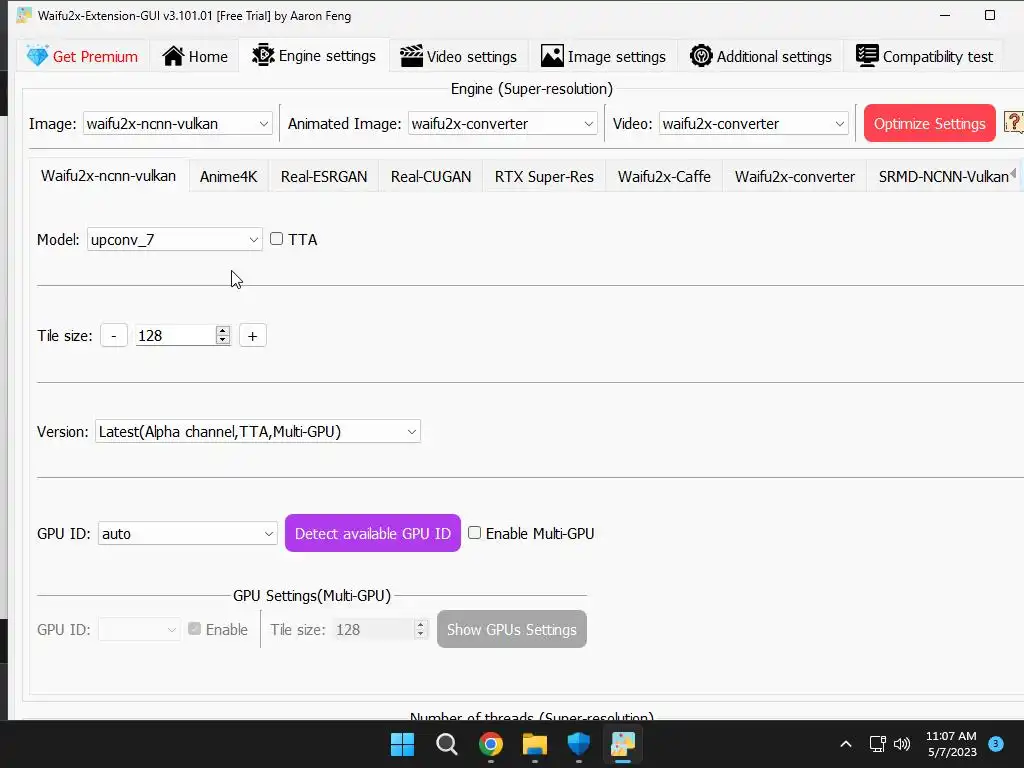Open the Additional settings tab
The image size is (1024, 768).
point(761,57)
